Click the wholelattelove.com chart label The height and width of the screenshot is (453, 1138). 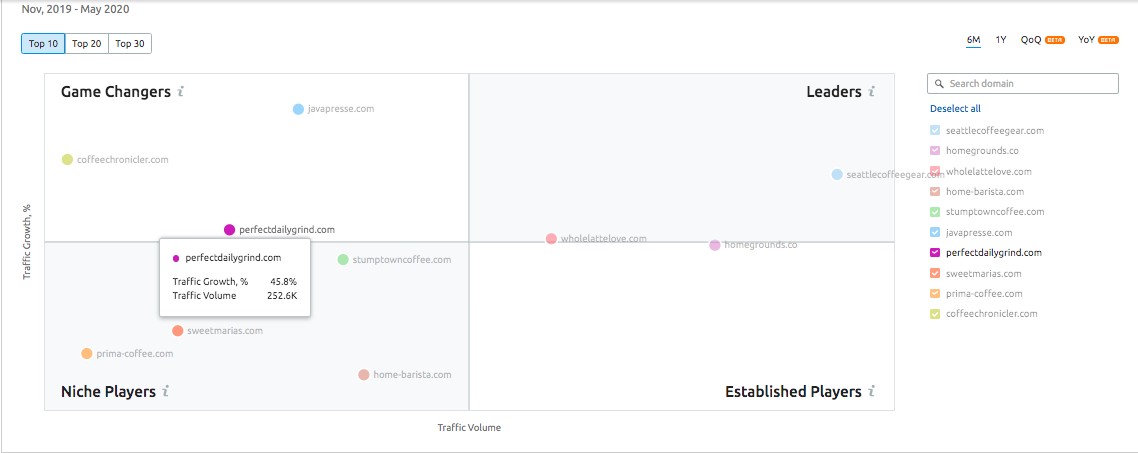(603, 239)
